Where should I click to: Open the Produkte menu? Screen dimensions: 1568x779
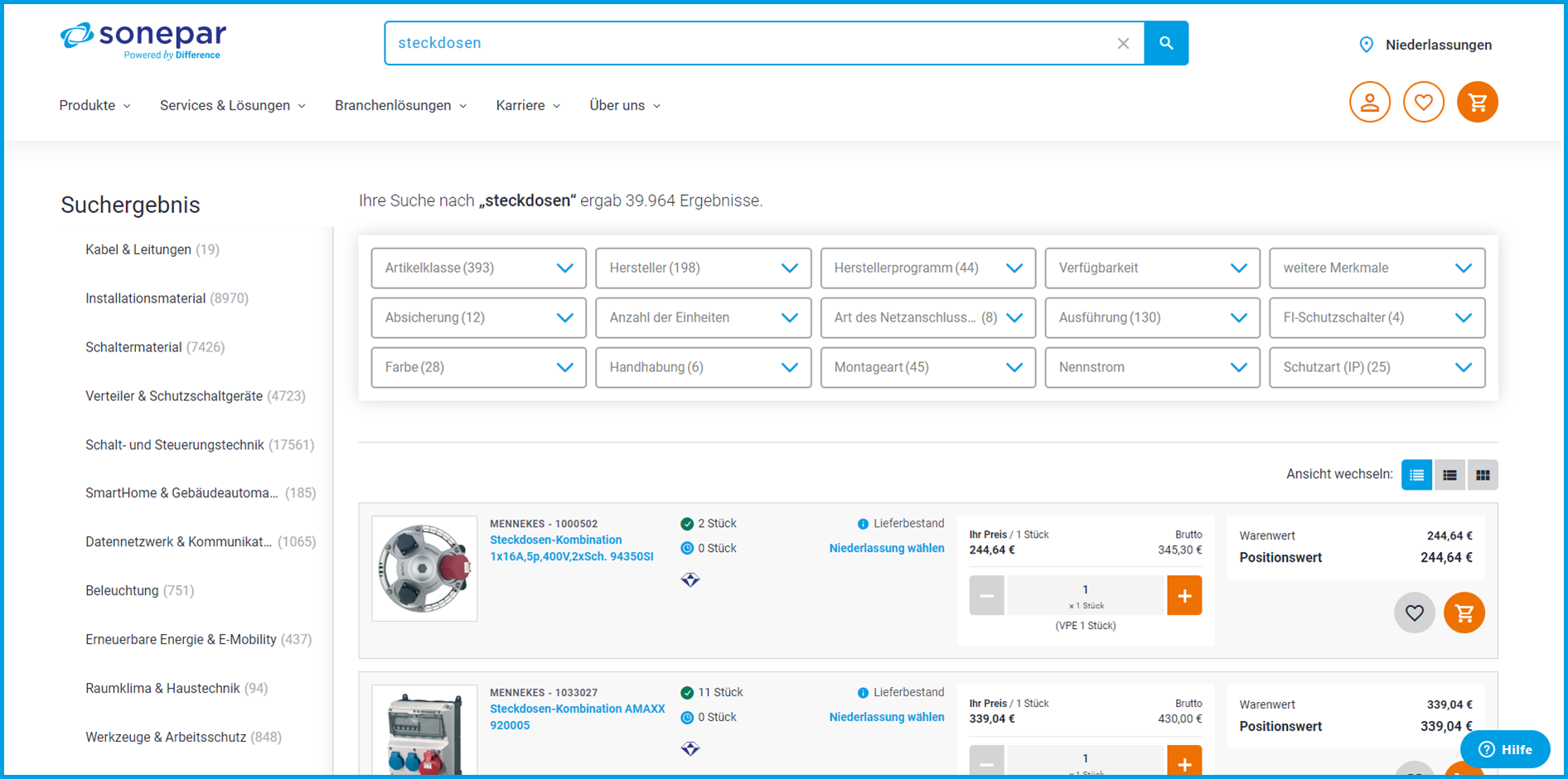tap(94, 105)
